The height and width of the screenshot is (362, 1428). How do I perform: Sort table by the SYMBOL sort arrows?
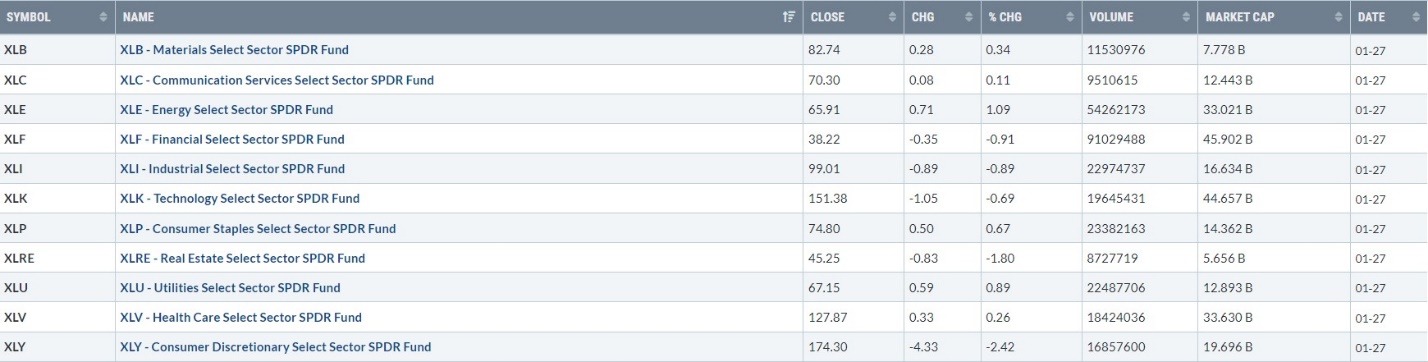click(x=103, y=18)
